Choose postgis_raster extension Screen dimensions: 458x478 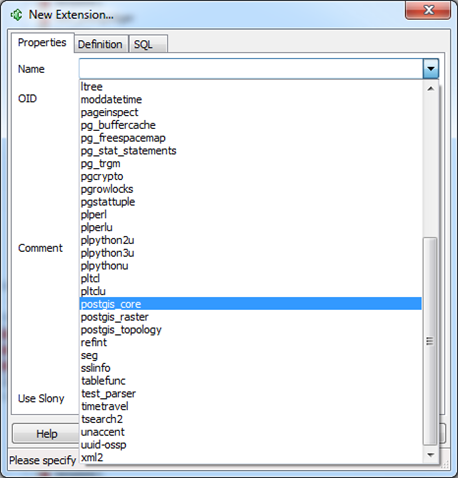(251, 317)
